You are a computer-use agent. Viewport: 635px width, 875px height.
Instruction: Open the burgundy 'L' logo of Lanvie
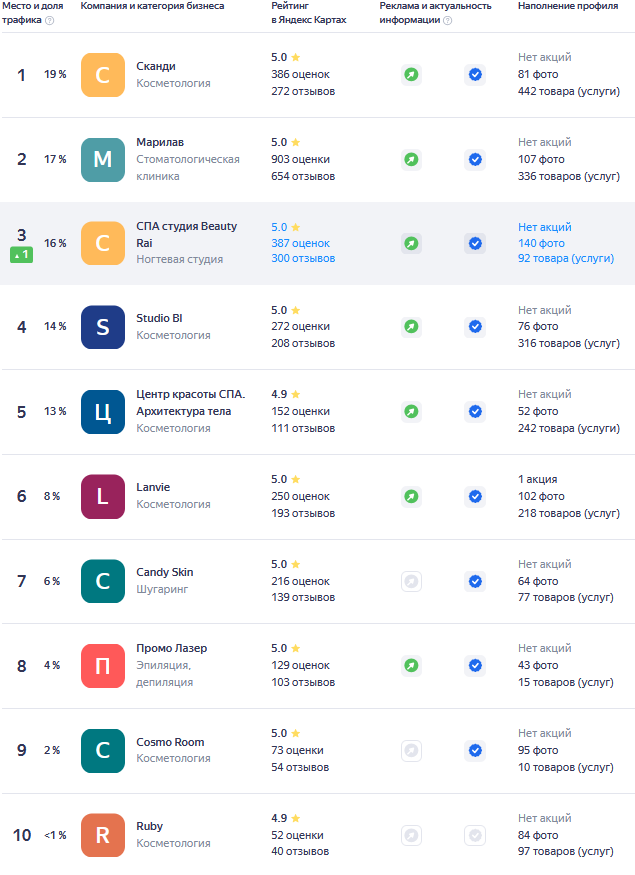coord(103,497)
